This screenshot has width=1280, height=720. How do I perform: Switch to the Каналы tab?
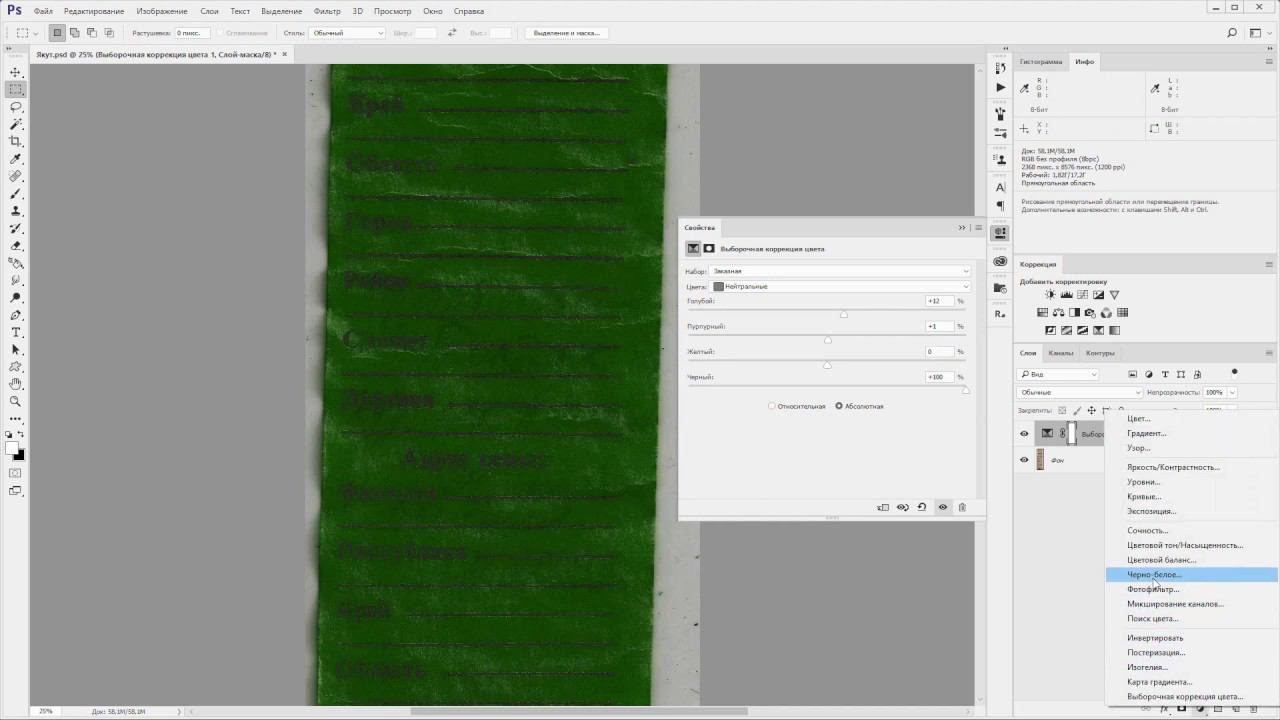(1060, 352)
